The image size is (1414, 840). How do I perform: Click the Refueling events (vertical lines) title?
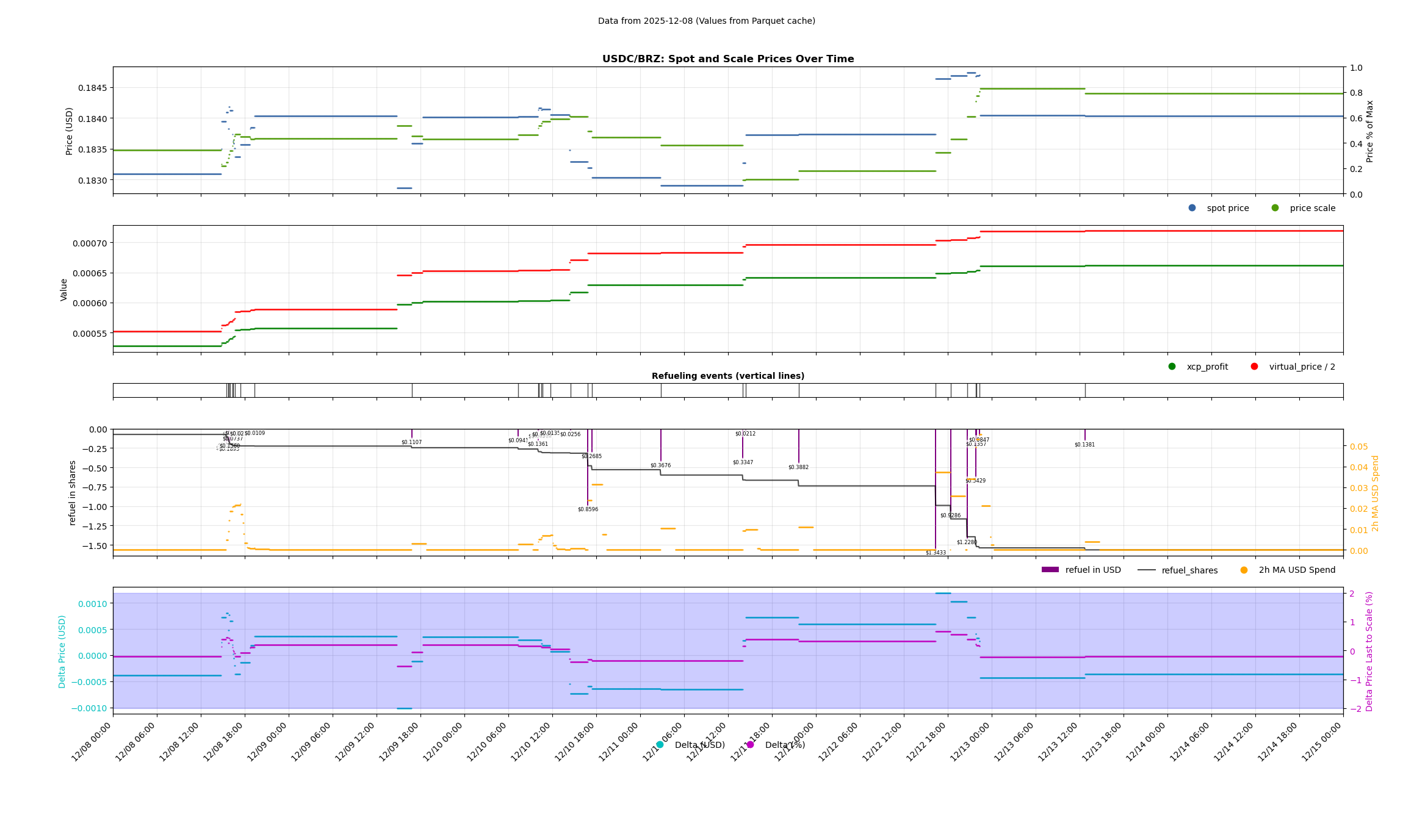tap(727, 376)
